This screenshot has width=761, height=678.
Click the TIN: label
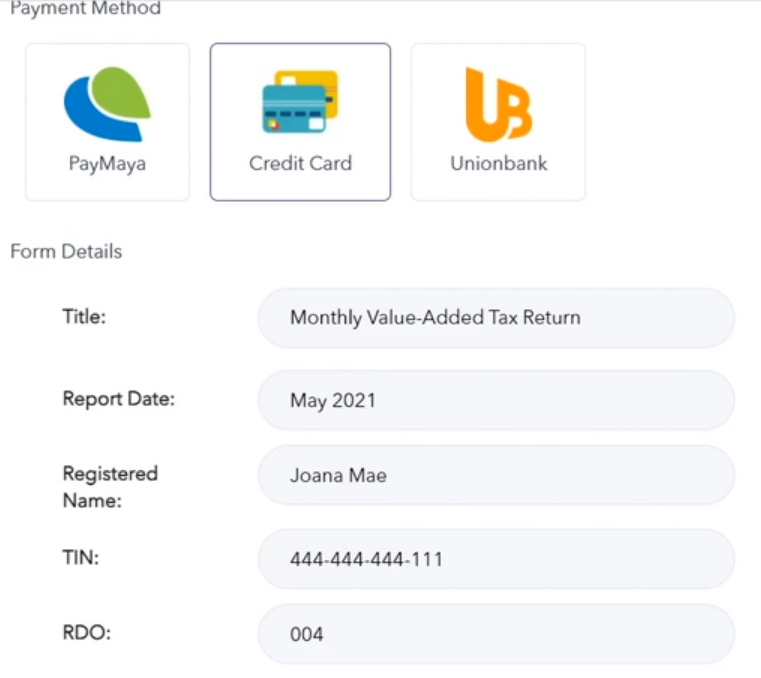[x=81, y=557]
